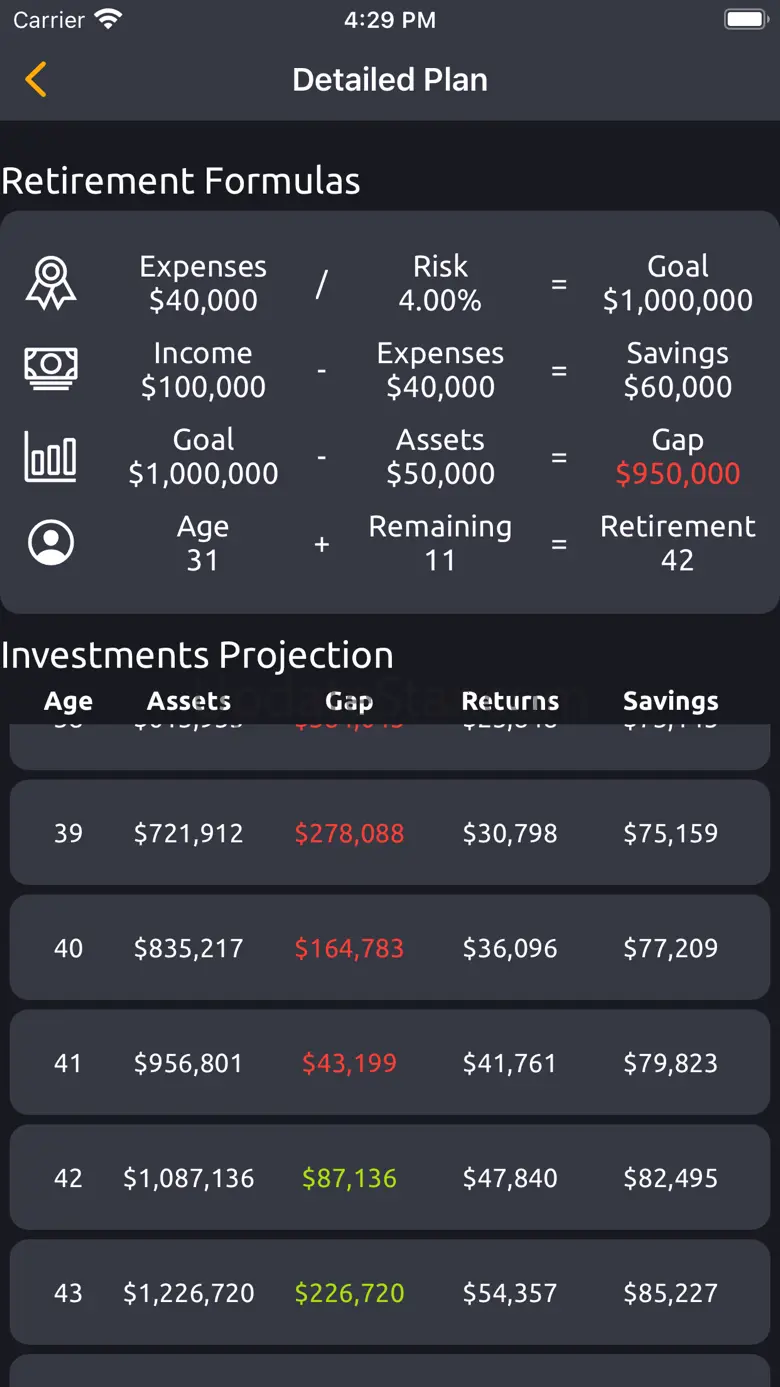The image size is (780, 1387).
Task: Select the age 41 projection row
Action: point(390,1063)
